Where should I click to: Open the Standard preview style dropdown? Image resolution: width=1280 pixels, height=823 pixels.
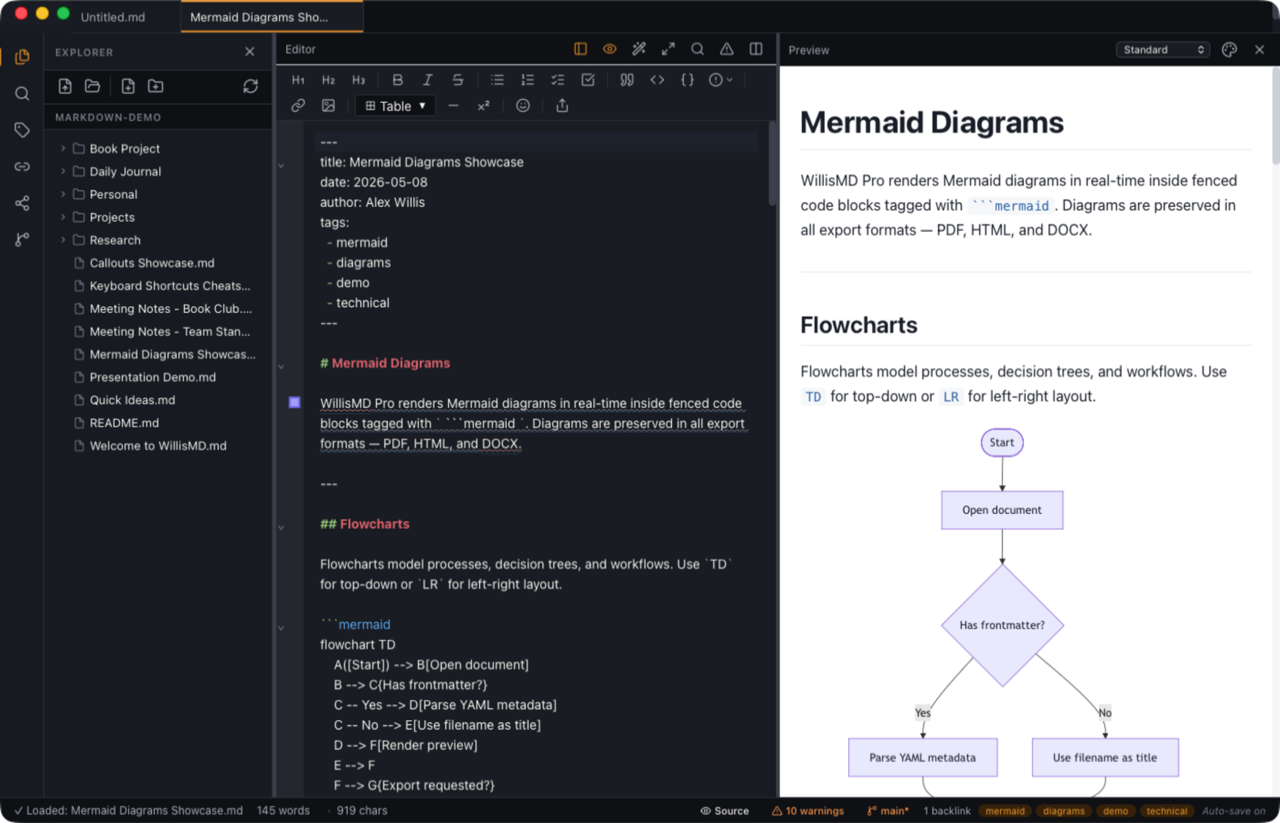[x=1163, y=50]
